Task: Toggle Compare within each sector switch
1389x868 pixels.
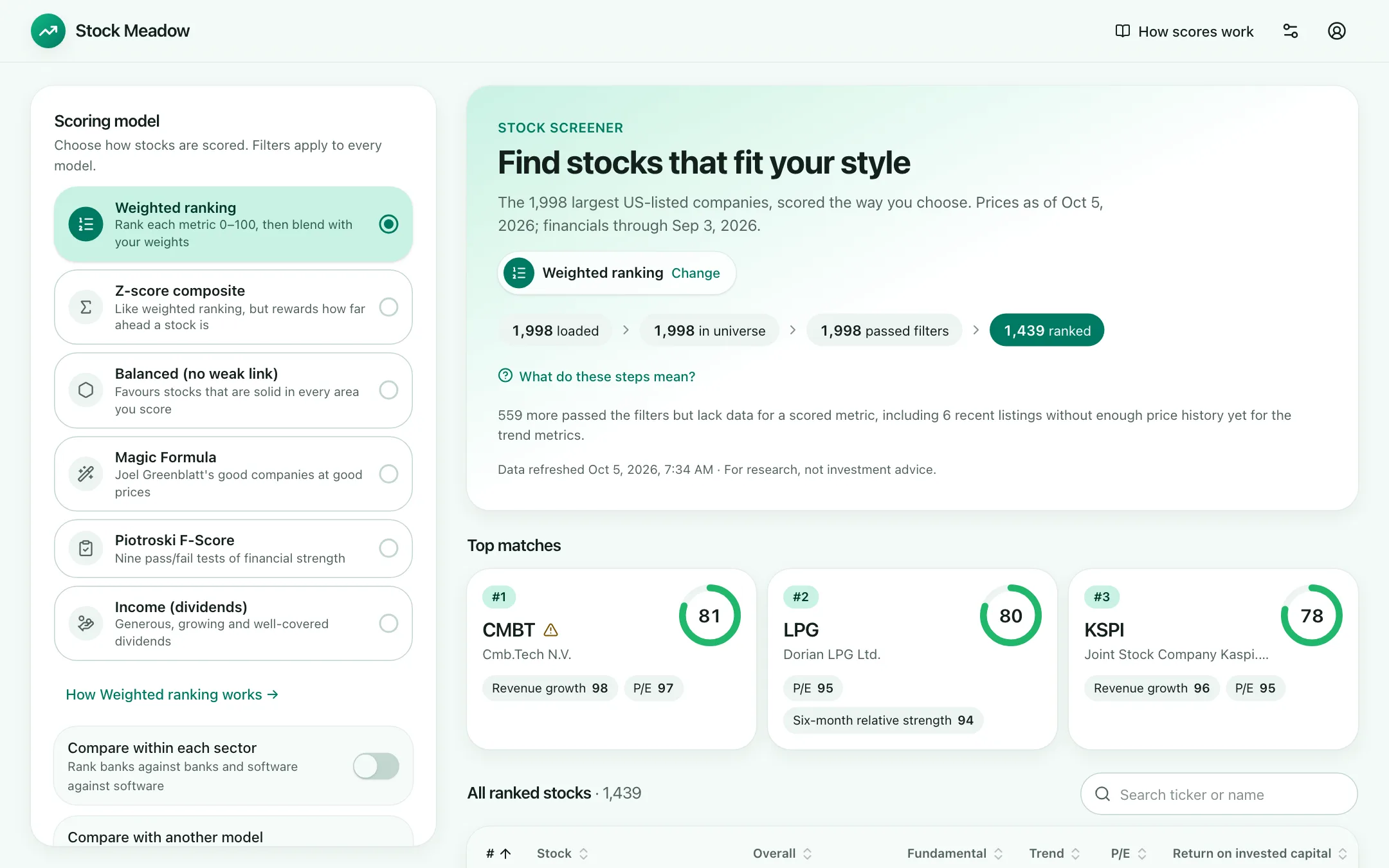Action: click(376, 766)
